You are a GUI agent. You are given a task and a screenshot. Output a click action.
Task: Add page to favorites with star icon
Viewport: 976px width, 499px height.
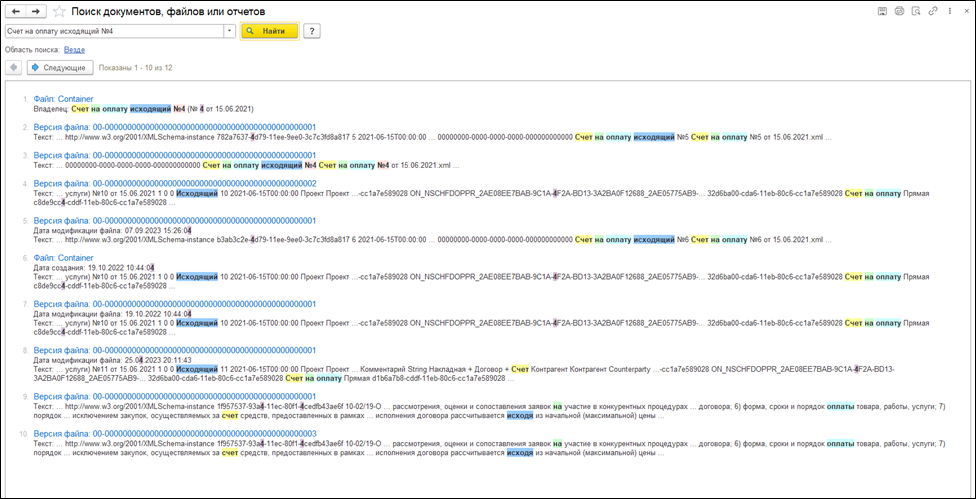click(61, 11)
